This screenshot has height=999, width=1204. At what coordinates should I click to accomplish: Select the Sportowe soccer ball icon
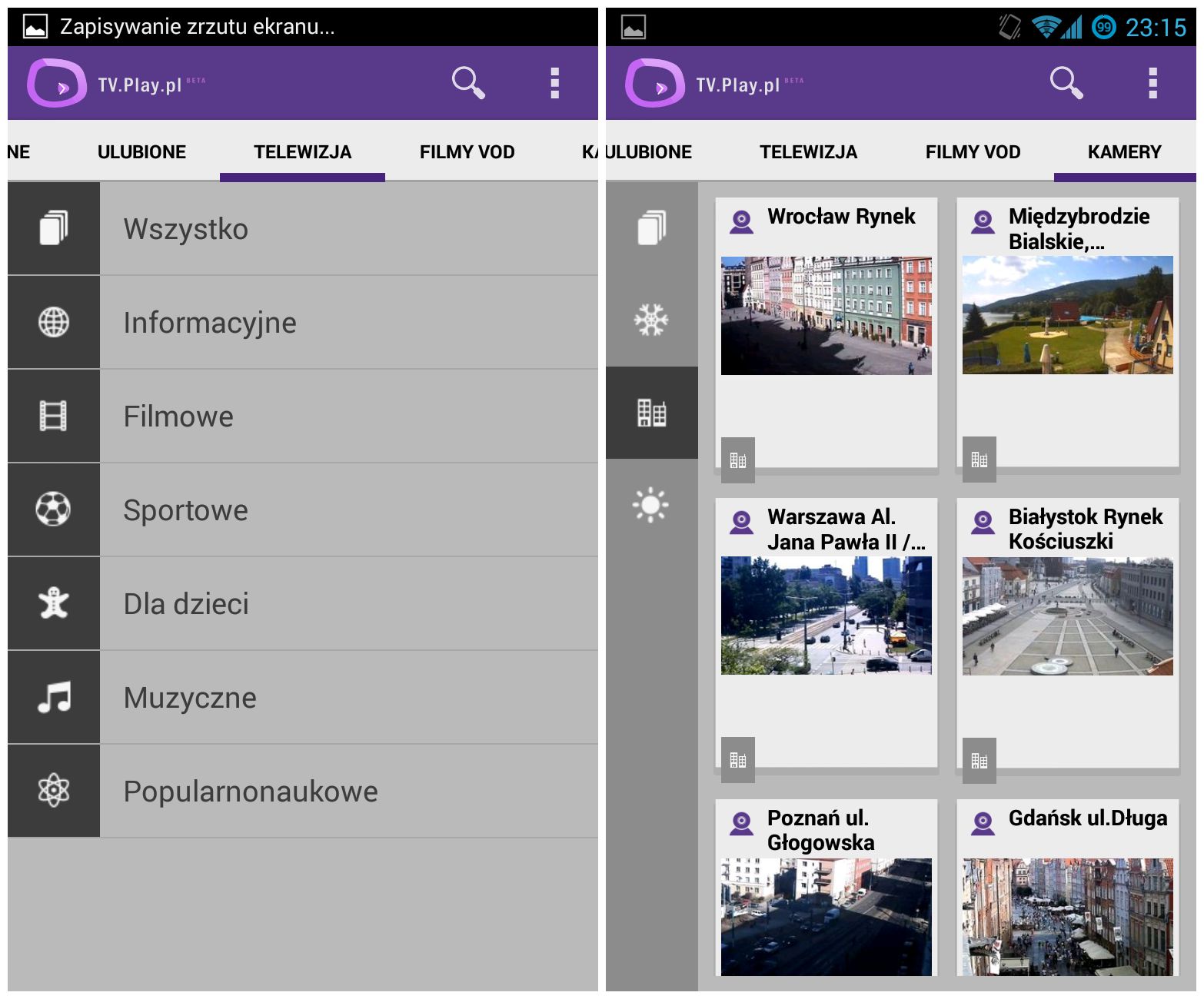[54, 509]
